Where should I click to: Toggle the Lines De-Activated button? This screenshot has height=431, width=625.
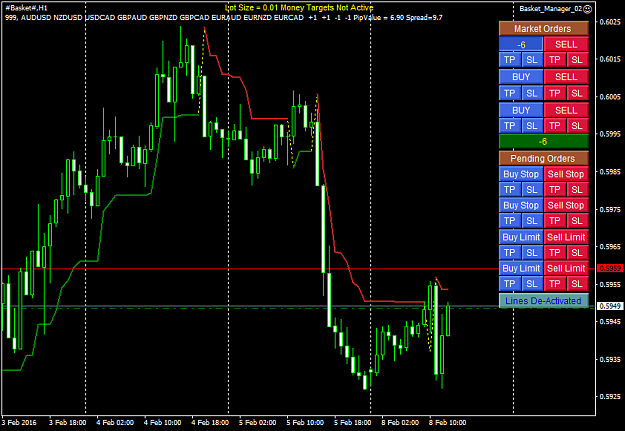click(544, 301)
